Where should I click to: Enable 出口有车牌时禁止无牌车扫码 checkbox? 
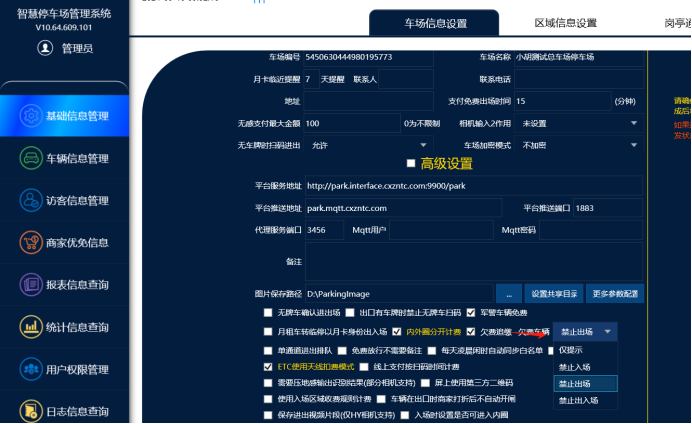(350, 313)
